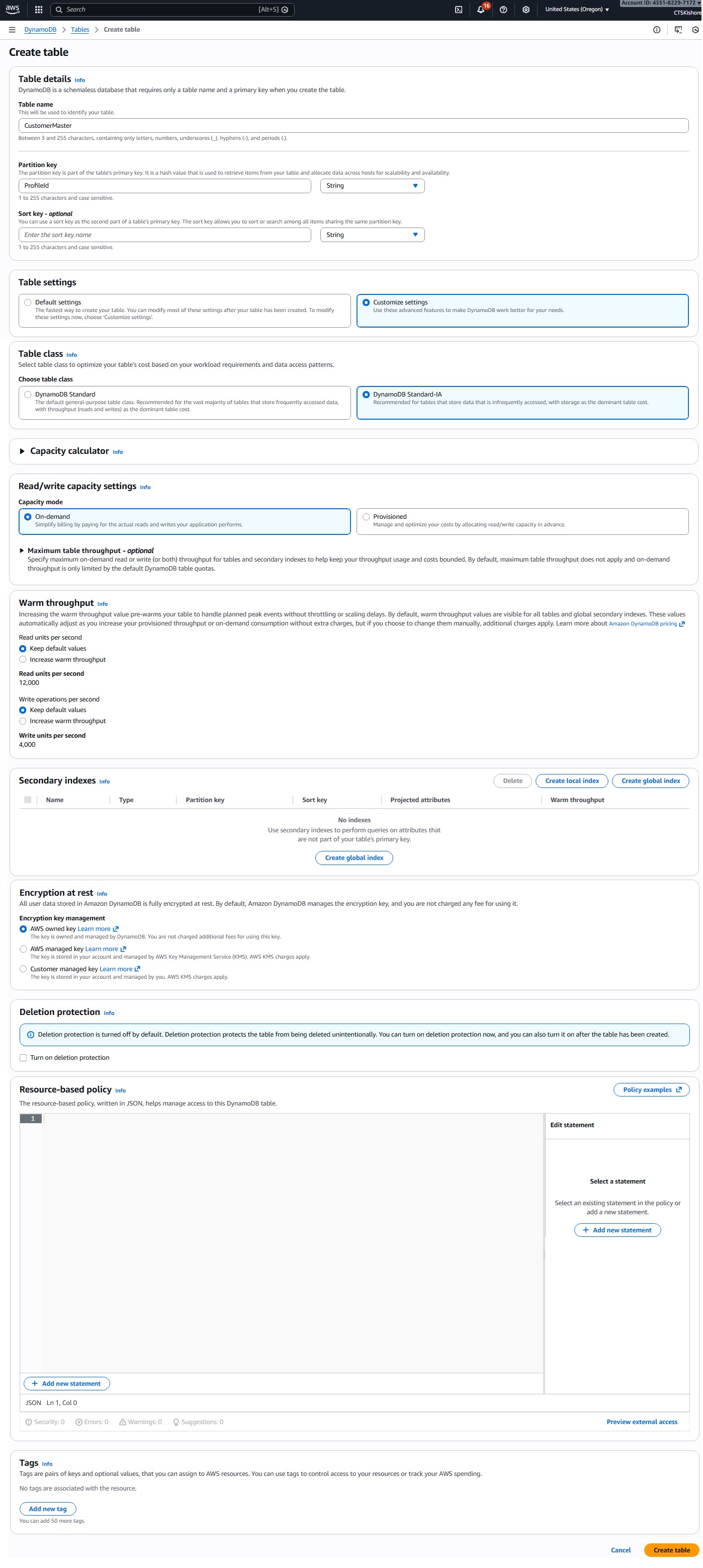Screen dimensions: 703x1568
Task: Open the AWS CloudShell icon
Action: [459, 10]
